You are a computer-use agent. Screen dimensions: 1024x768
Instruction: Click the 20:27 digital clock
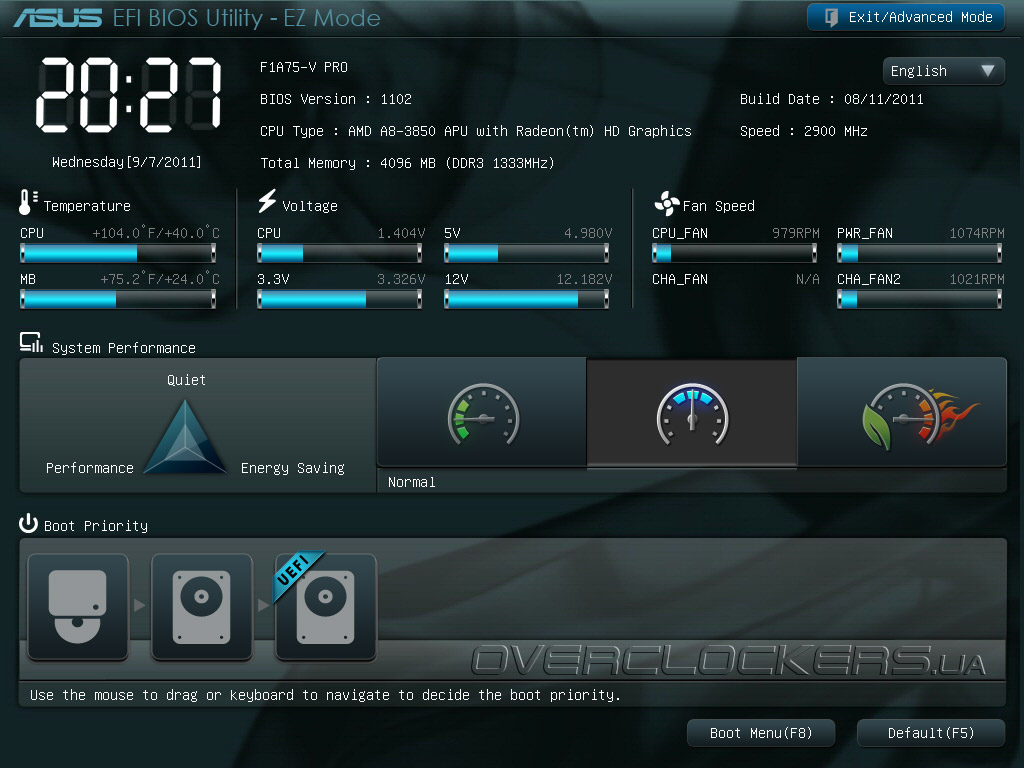[x=129, y=95]
